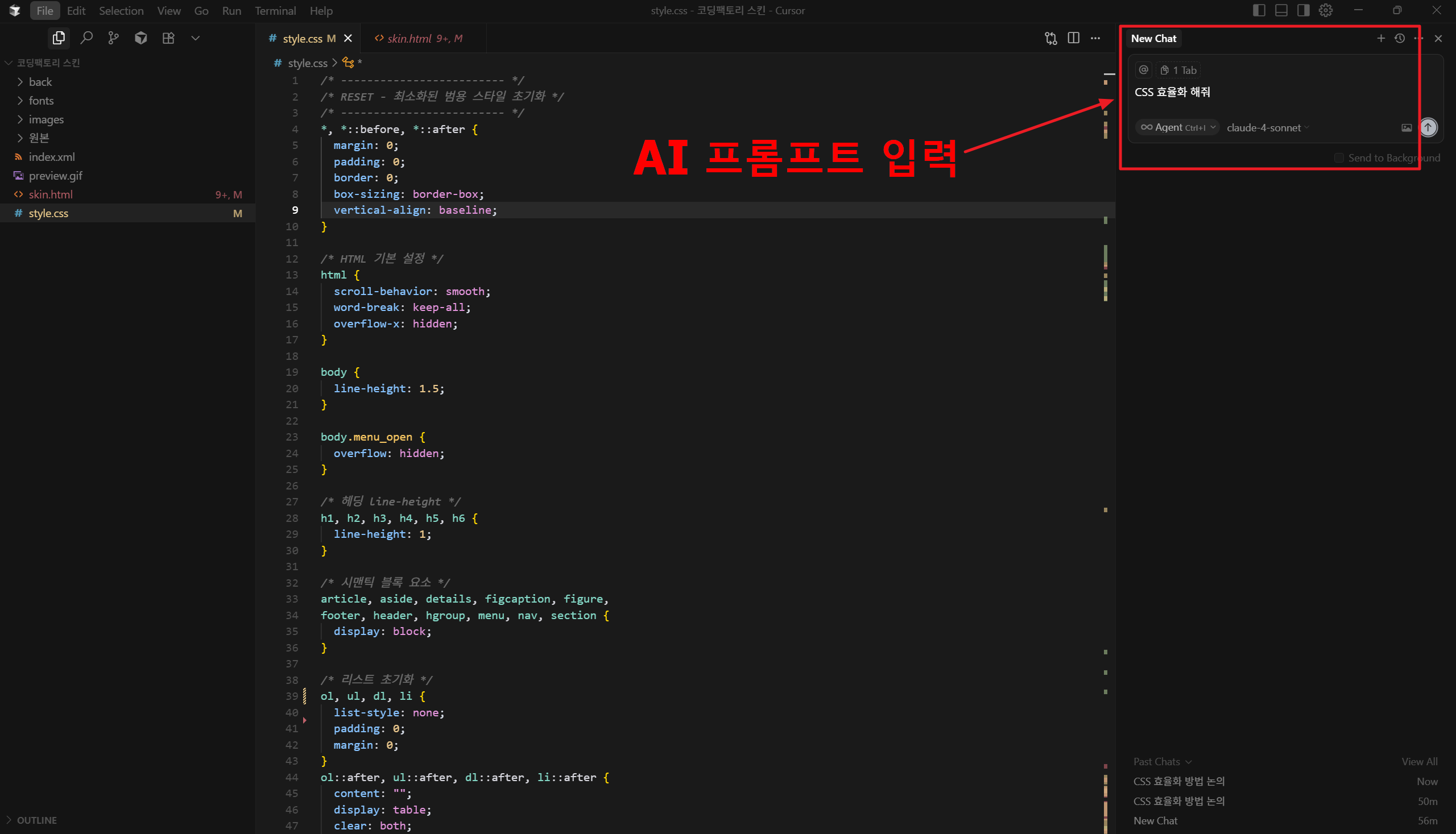Toggle the primary sidebar layout icon

pos(1259,10)
